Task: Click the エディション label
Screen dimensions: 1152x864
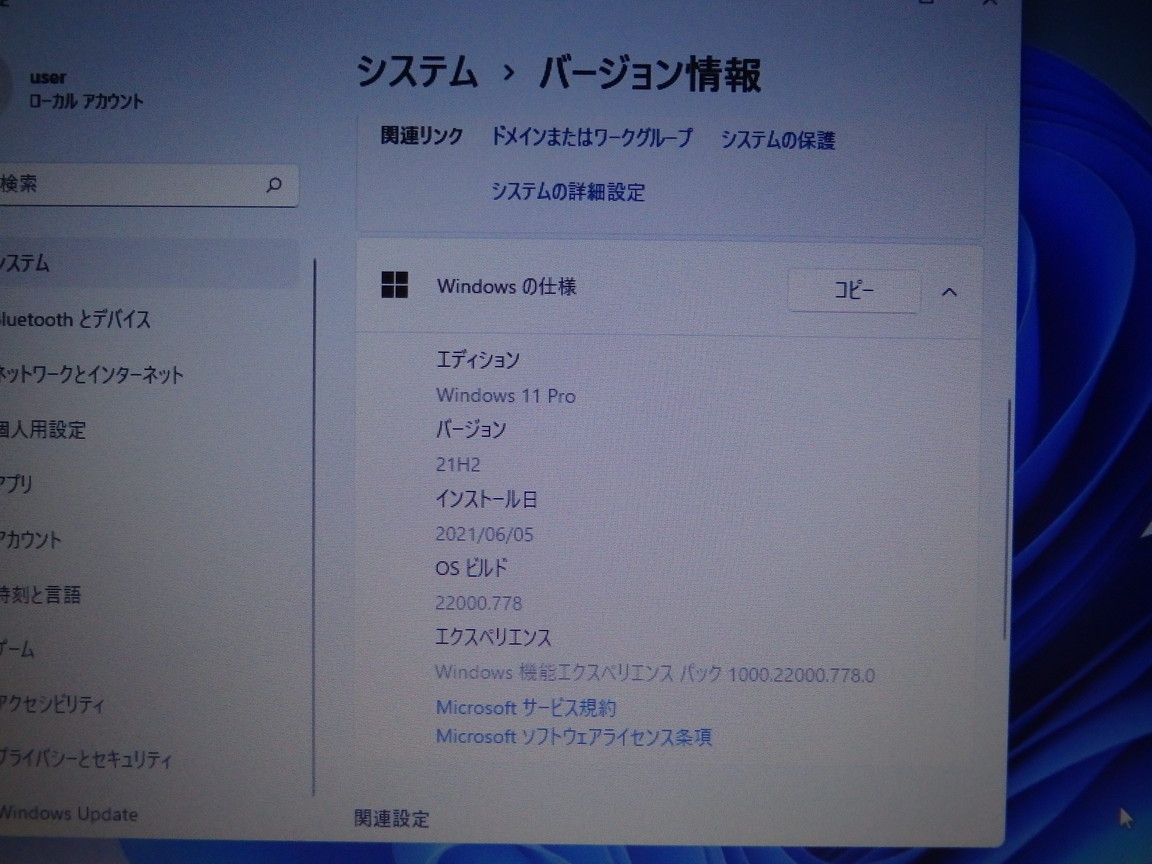Action: (x=478, y=359)
